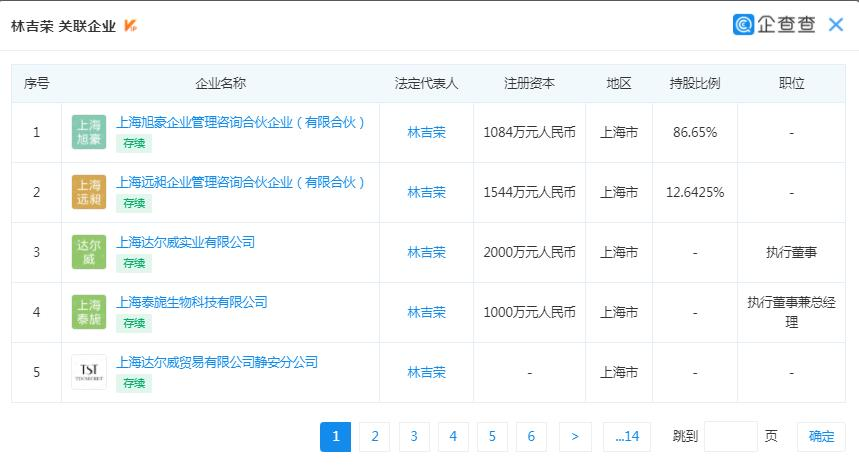This screenshot has height=468, width=859.
Task: Focus the 跳到 page number input
Action: tap(731, 437)
